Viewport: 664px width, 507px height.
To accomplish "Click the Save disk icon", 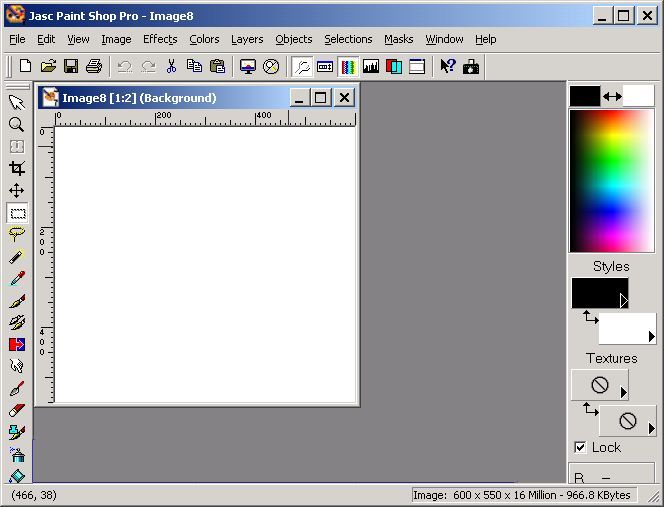I will point(71,66).
